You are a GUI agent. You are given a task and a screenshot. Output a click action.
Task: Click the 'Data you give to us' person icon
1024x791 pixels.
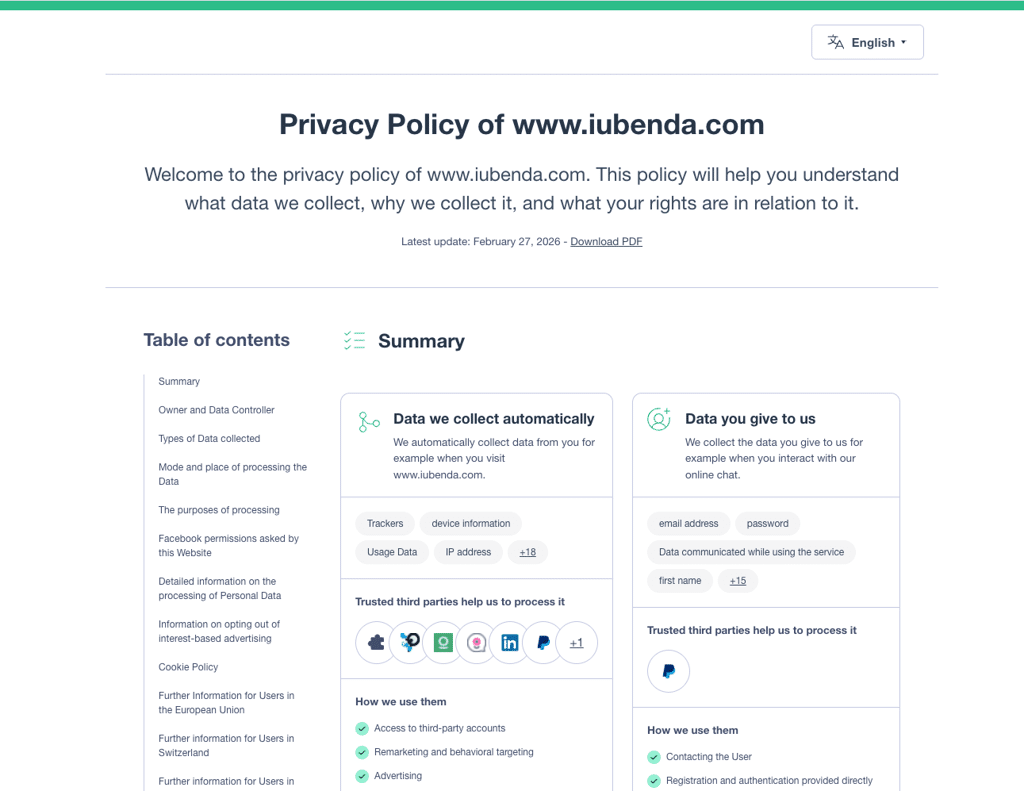659,421
